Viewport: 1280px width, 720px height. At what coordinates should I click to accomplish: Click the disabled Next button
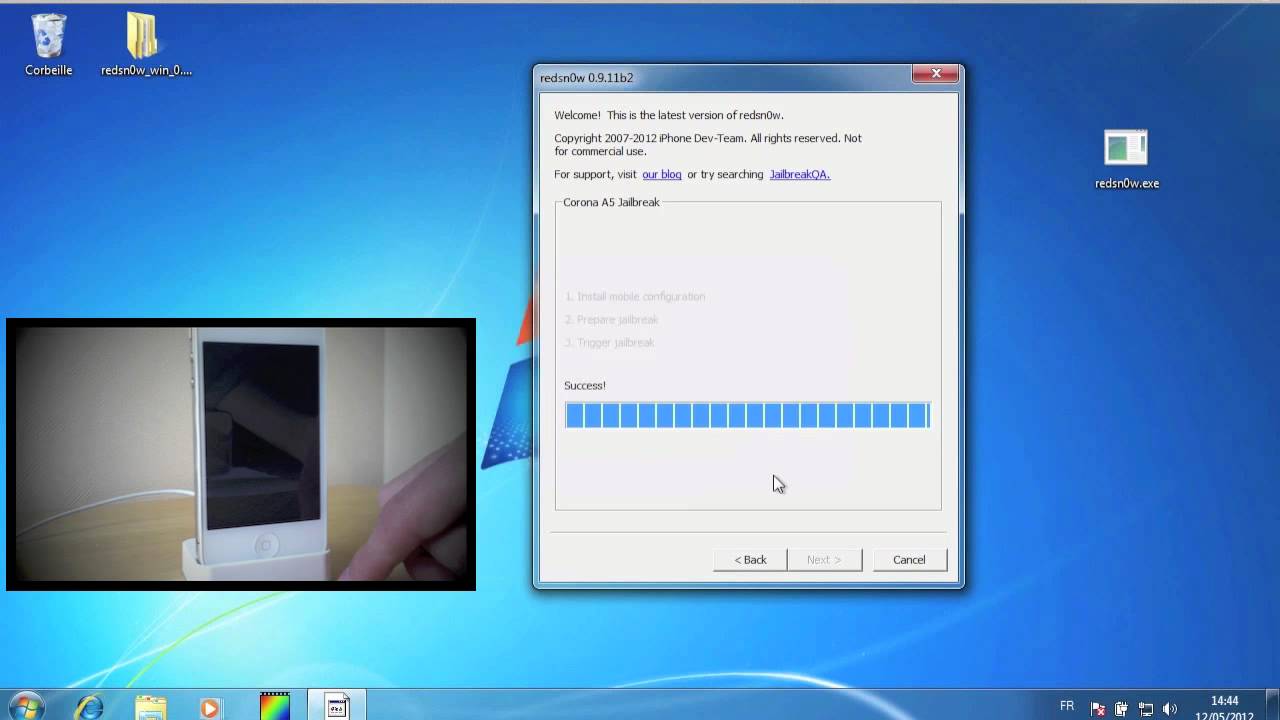[x=824, y=559]
